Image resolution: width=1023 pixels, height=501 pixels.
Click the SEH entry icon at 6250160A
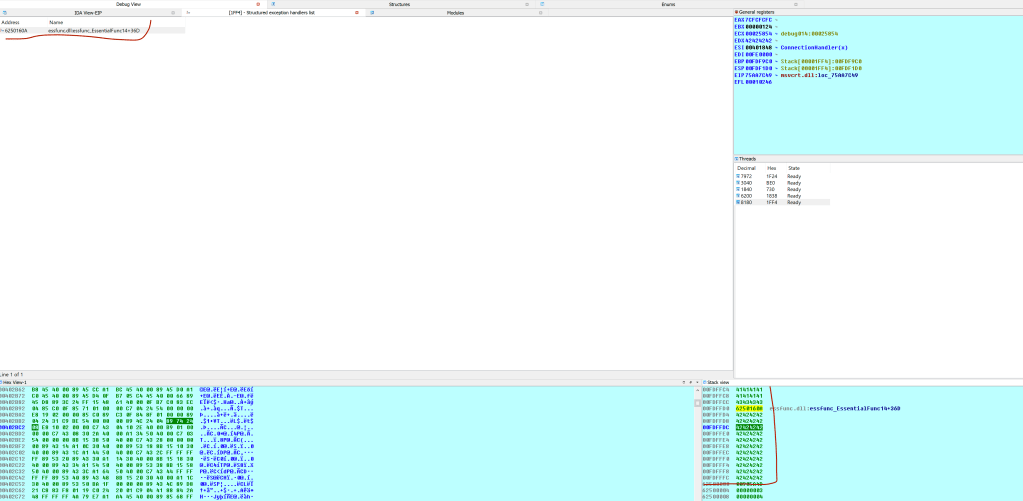(3, 30)
